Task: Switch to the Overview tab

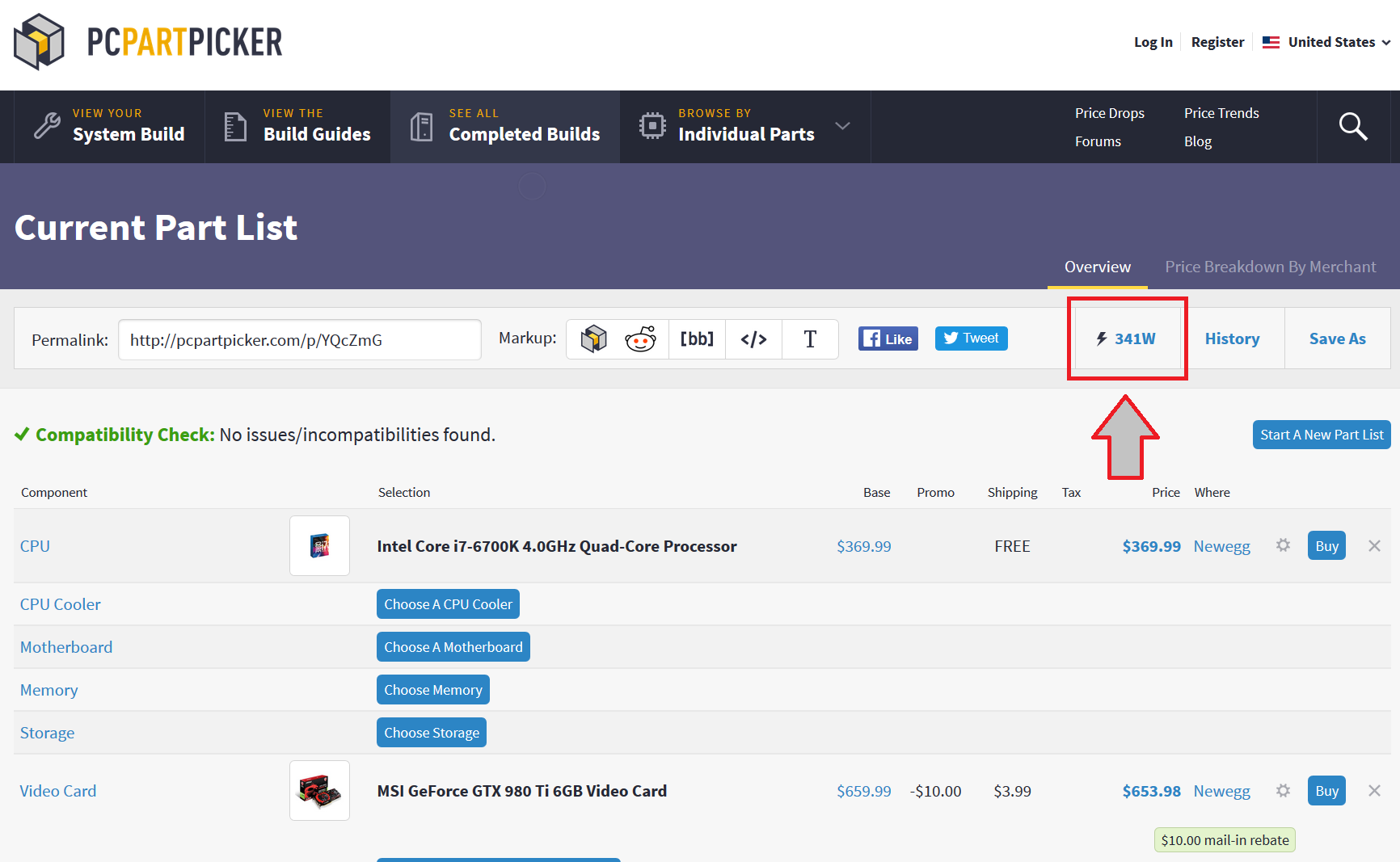Action: [x=1098, y=267]
